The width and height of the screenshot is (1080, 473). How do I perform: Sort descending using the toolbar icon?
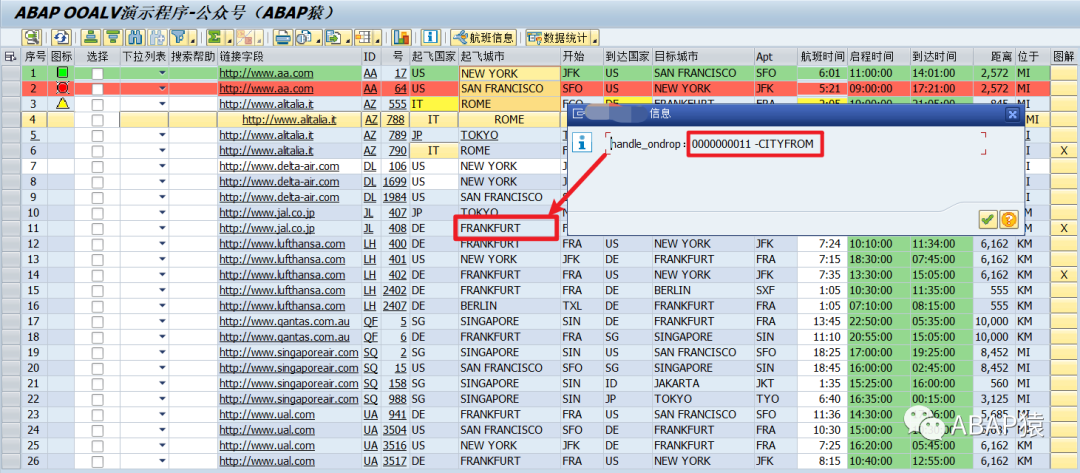[x=113, y=37]
